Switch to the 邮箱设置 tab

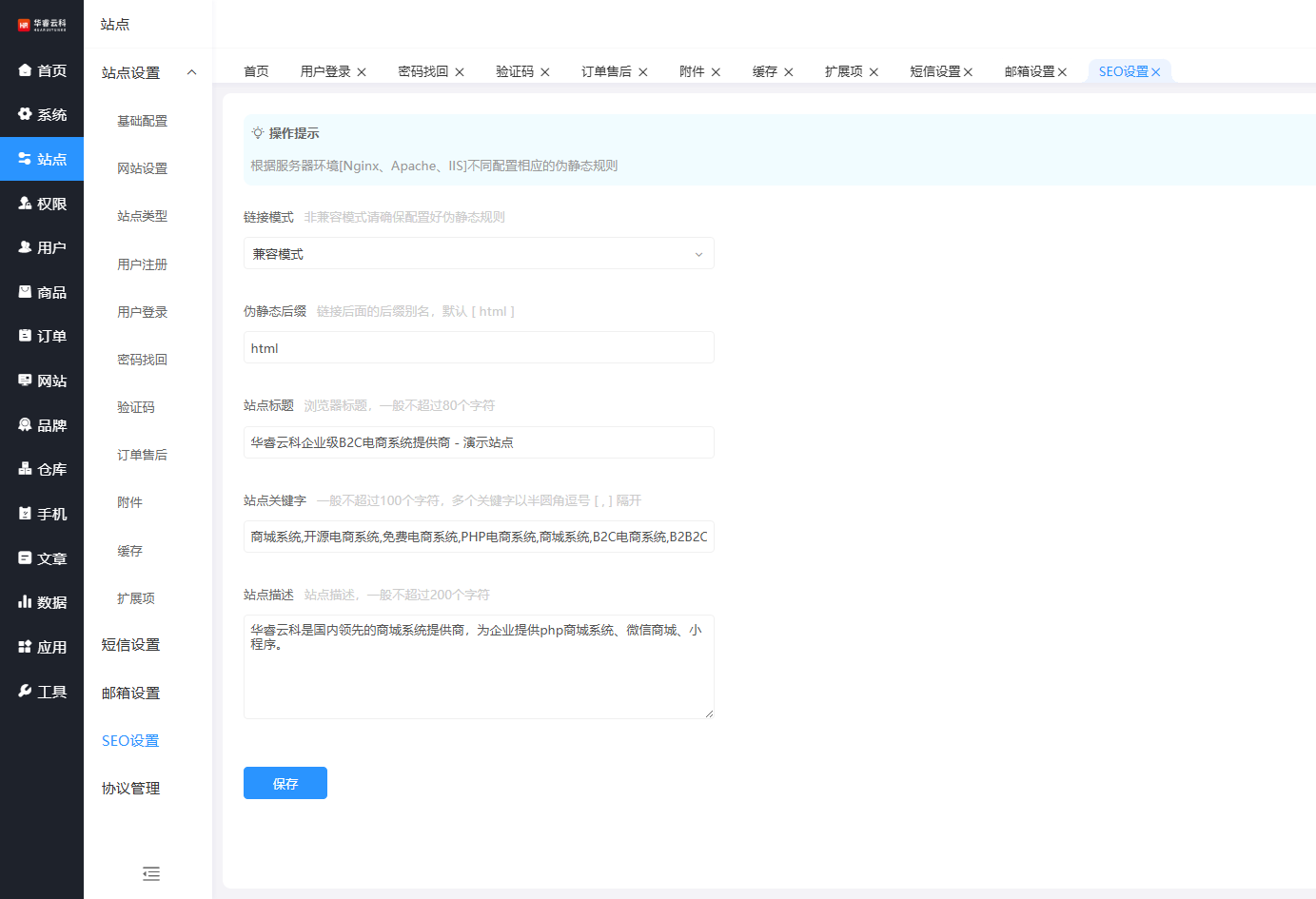(x=1029, y=71)
